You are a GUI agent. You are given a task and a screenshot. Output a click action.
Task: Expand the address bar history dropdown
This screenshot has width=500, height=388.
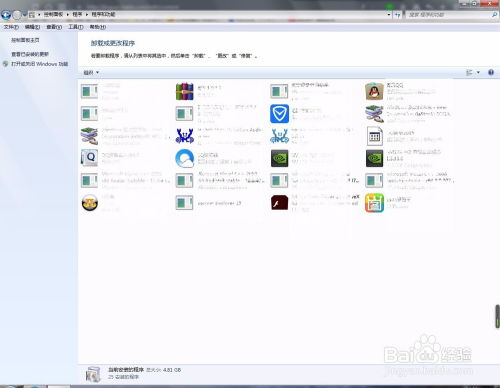click(x=389, y=15)
